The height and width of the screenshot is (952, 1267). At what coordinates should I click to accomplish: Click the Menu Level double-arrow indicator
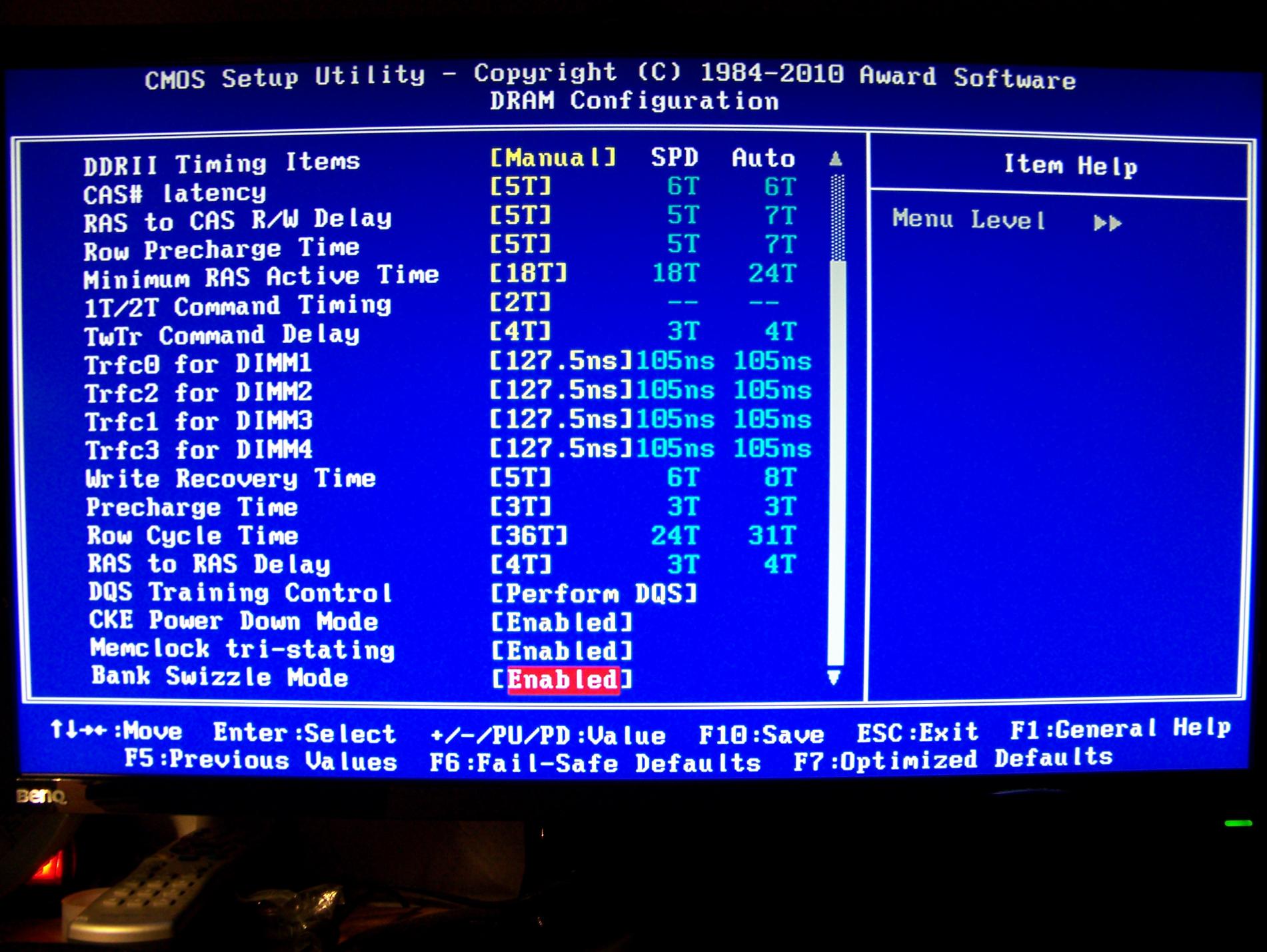click(x=1108, y=223)
